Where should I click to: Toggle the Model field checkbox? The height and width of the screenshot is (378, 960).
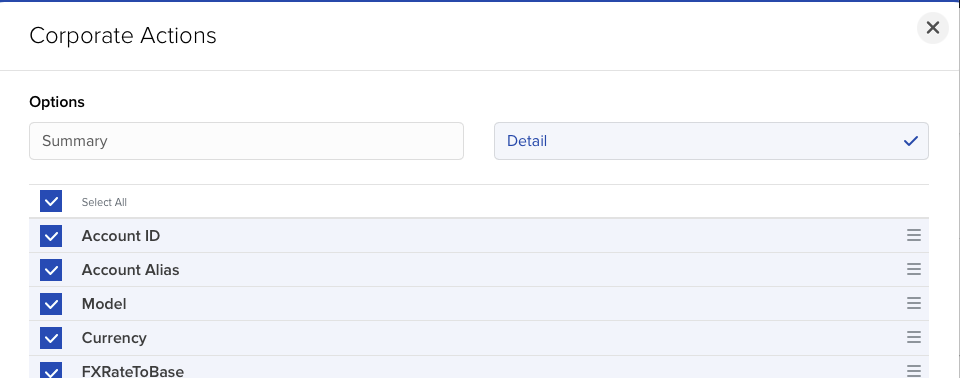click(51, 304)
